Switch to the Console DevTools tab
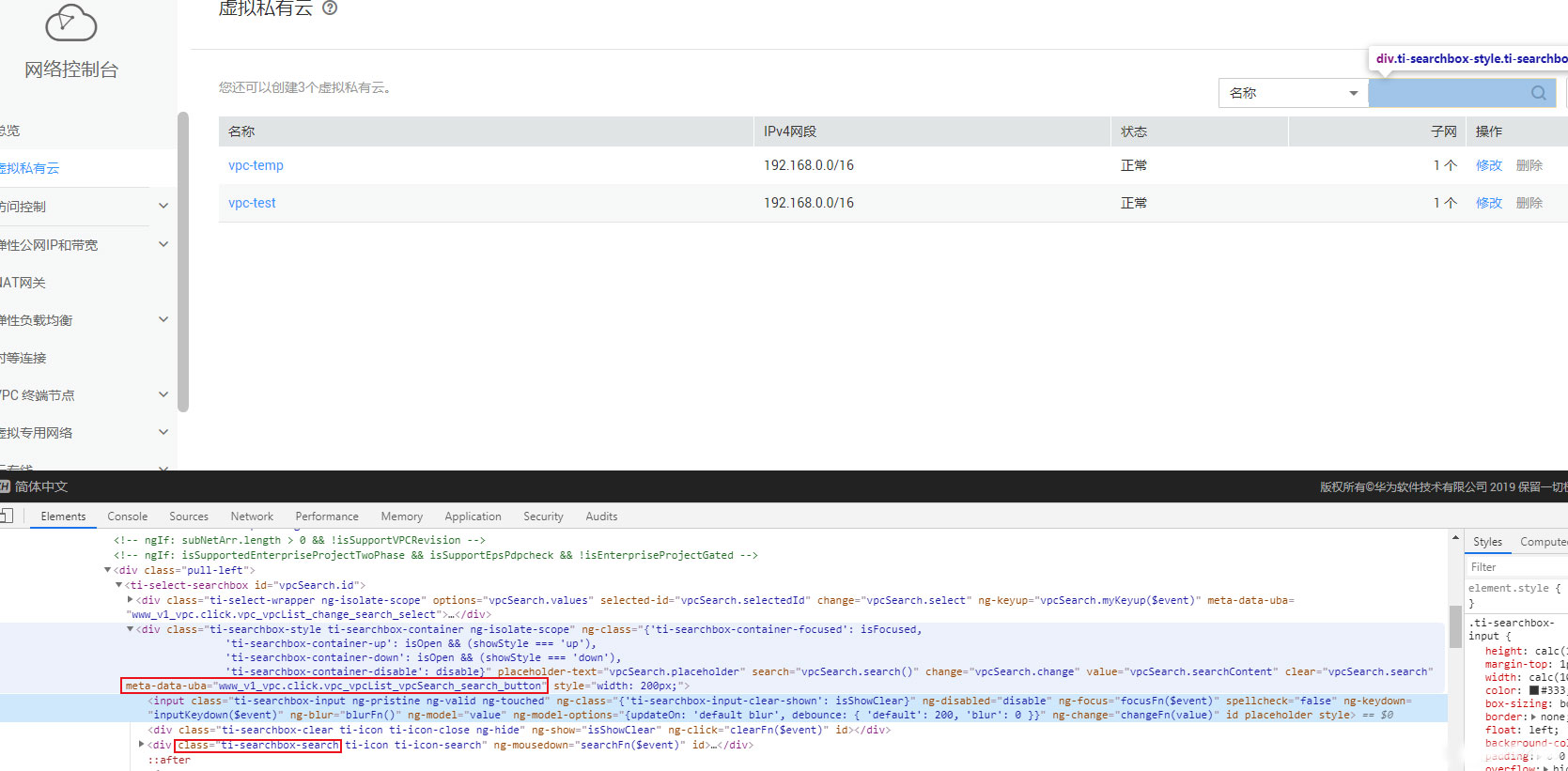1568x771 pixels. coord(128,517)
